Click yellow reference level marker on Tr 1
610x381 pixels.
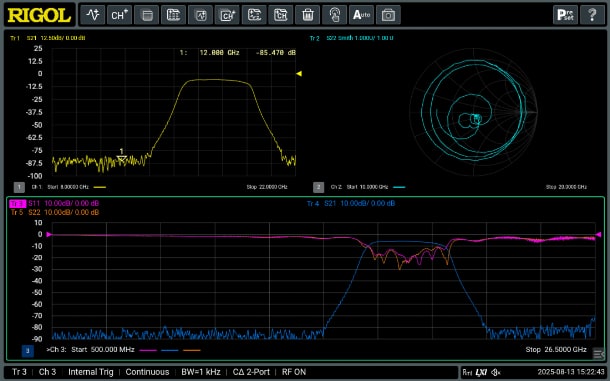299,74
